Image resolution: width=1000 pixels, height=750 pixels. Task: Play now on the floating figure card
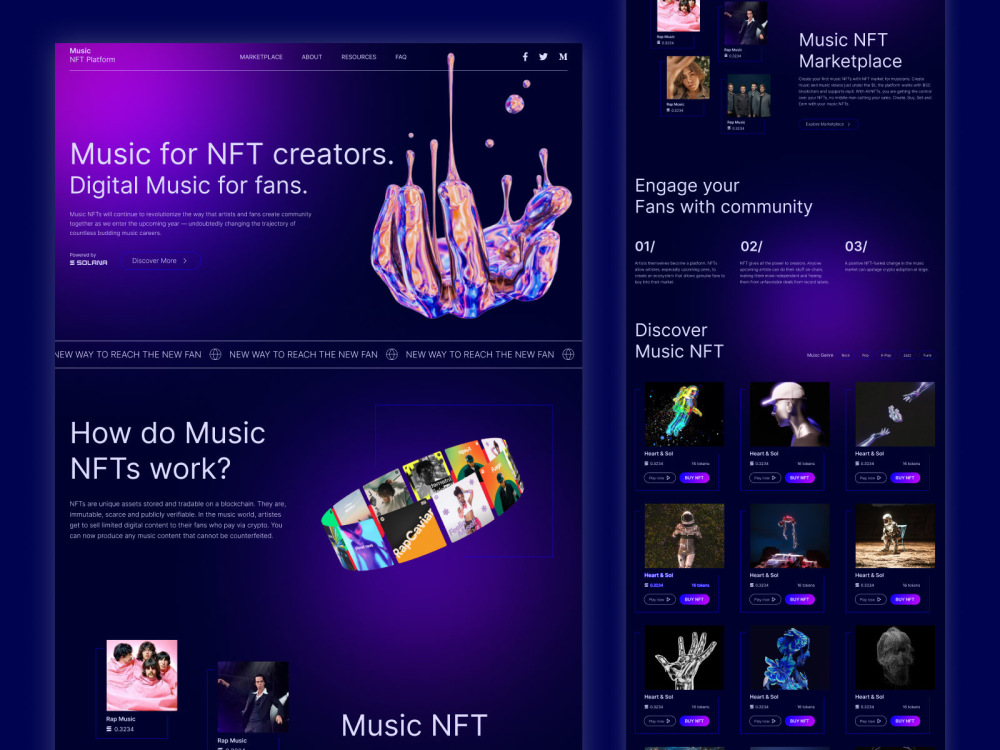[765, 599]
